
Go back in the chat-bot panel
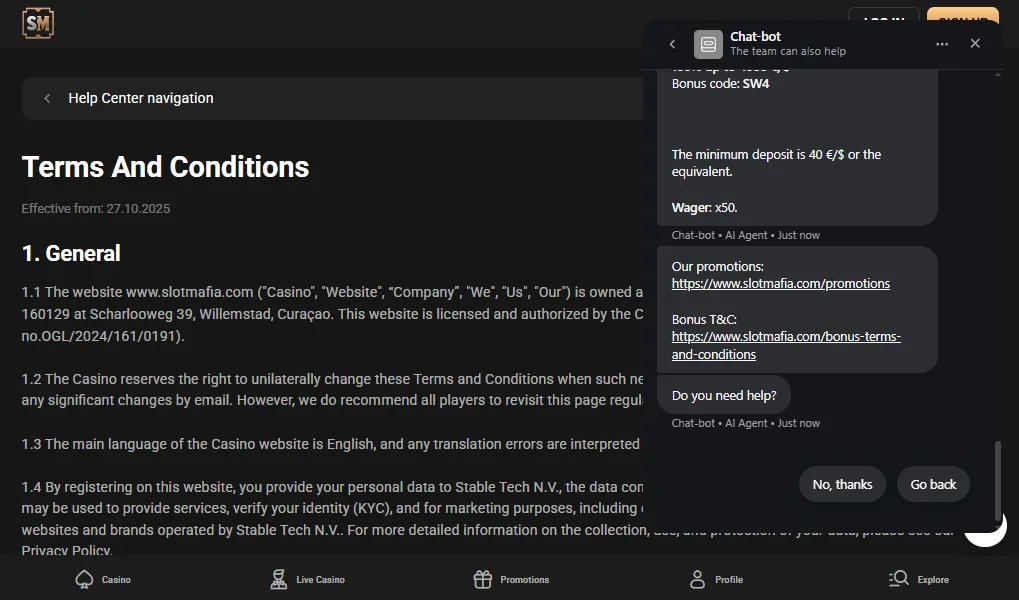click(x=673, y=44)
